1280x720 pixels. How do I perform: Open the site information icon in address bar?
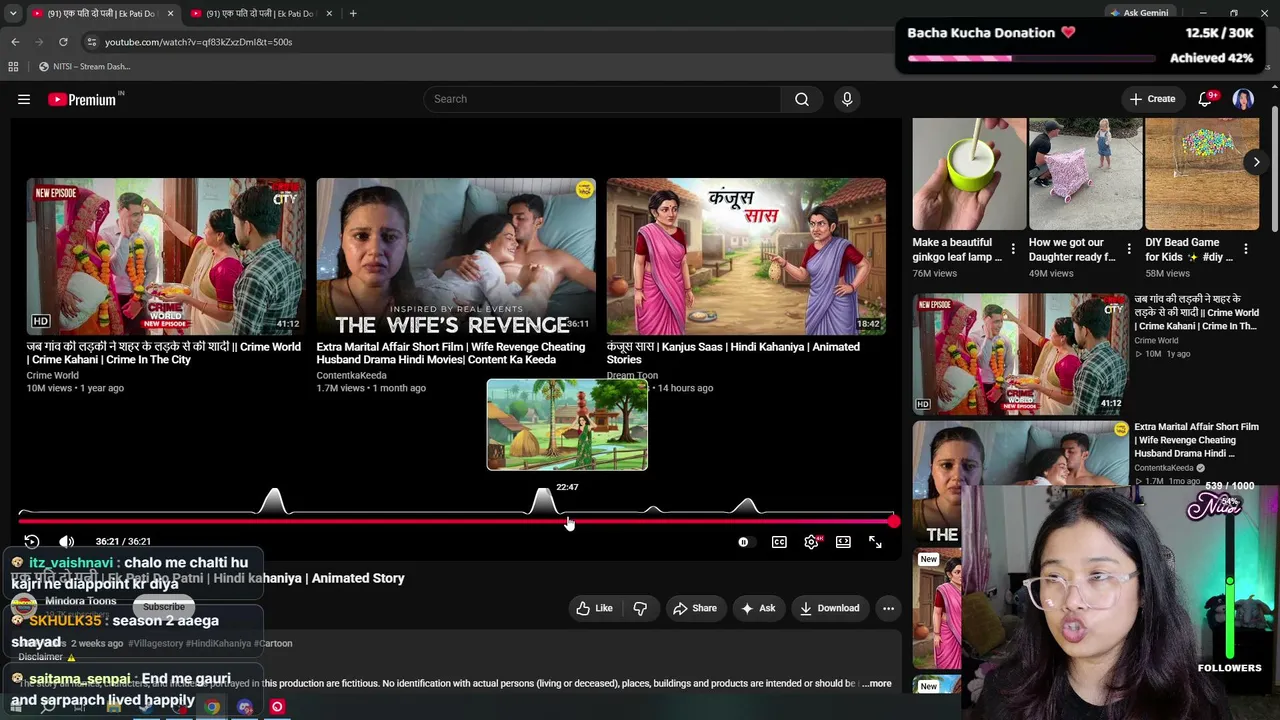coord(91,42)
